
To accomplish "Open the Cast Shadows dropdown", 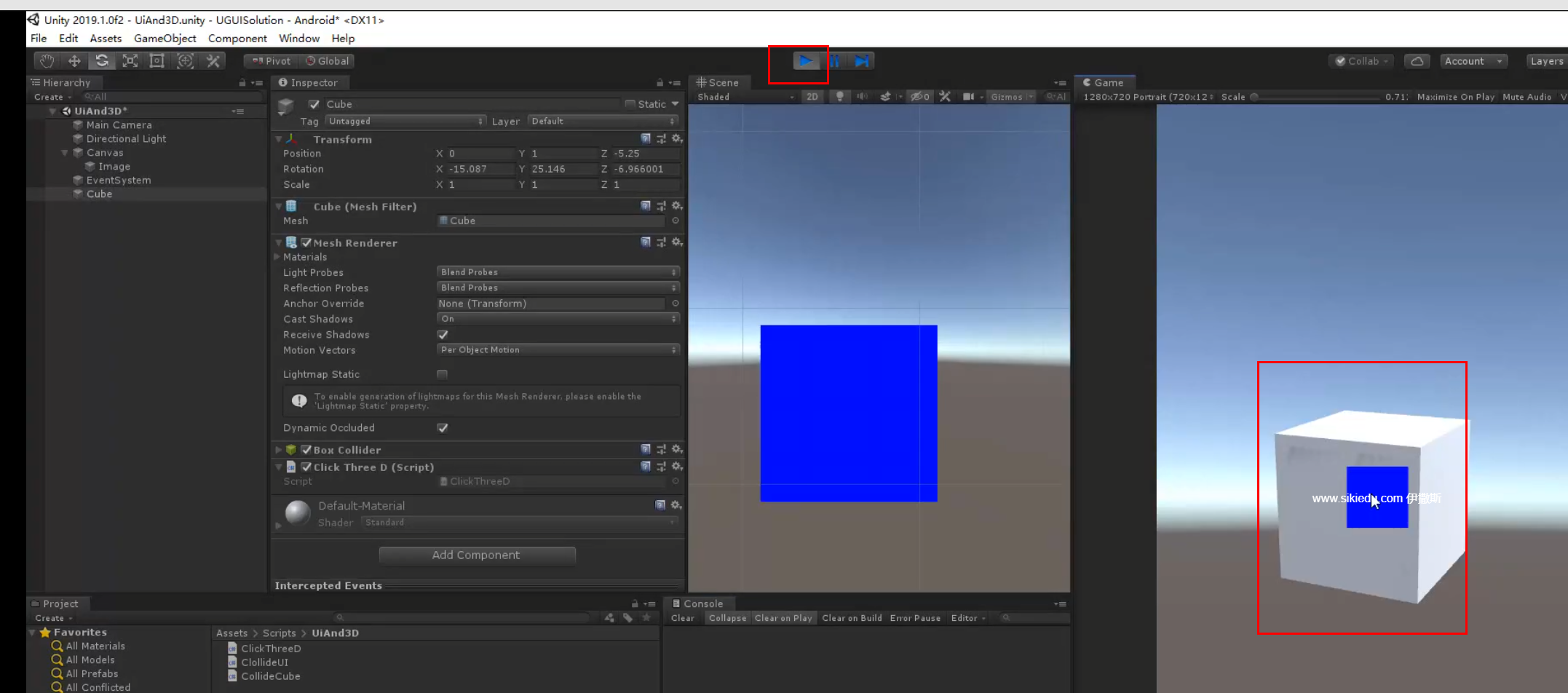I will coord(558,319).
